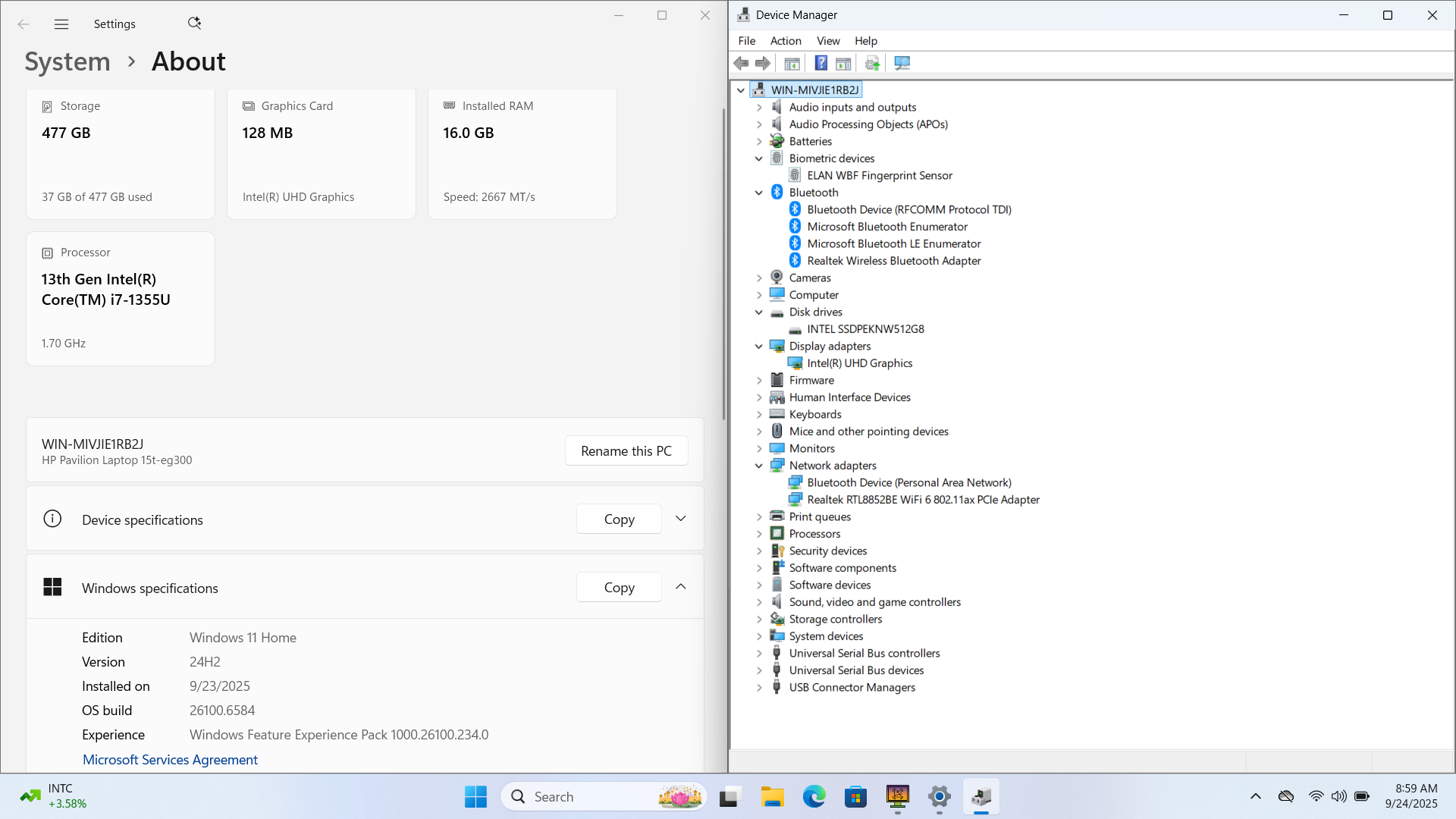
Task: Collapse Windows specifications section chevron
Action: pos(680,587)
